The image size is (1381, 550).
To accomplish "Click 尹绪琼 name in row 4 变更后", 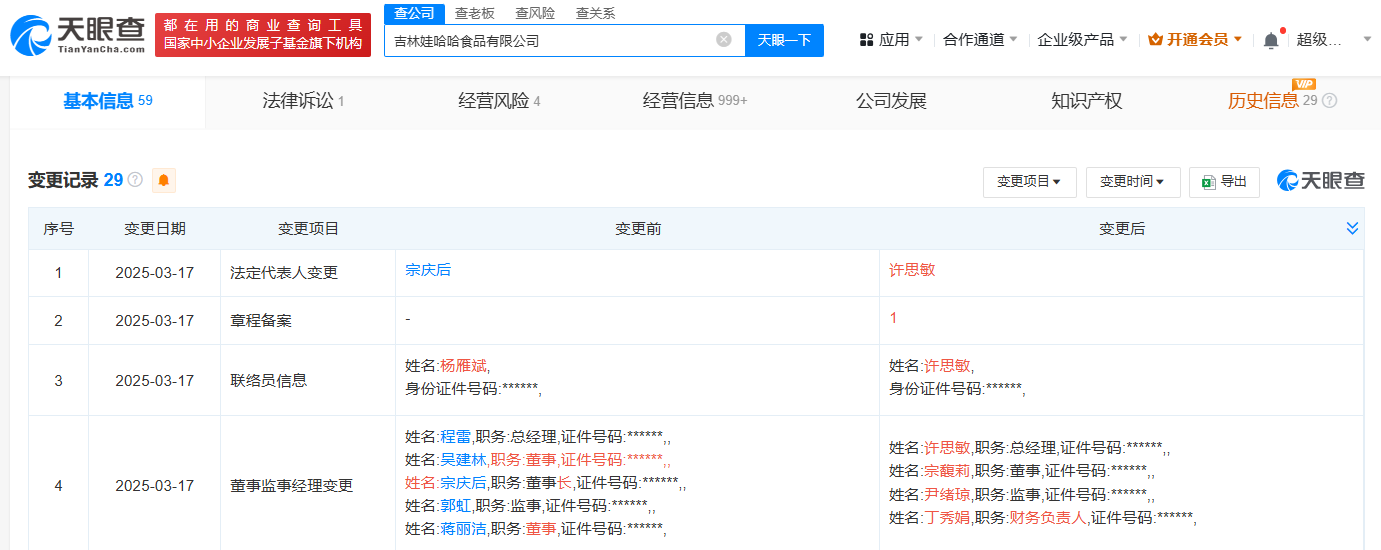I will click(x=947, y=495).
